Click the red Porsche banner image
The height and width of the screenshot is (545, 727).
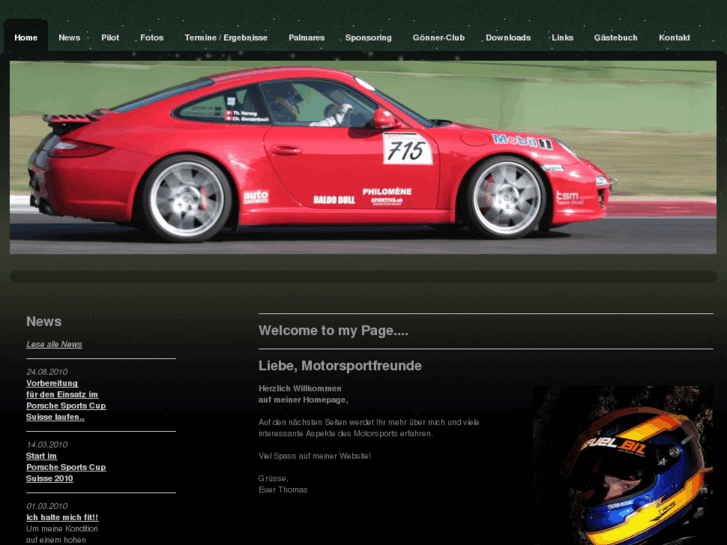pyautogui.click(x=363, y=157)
